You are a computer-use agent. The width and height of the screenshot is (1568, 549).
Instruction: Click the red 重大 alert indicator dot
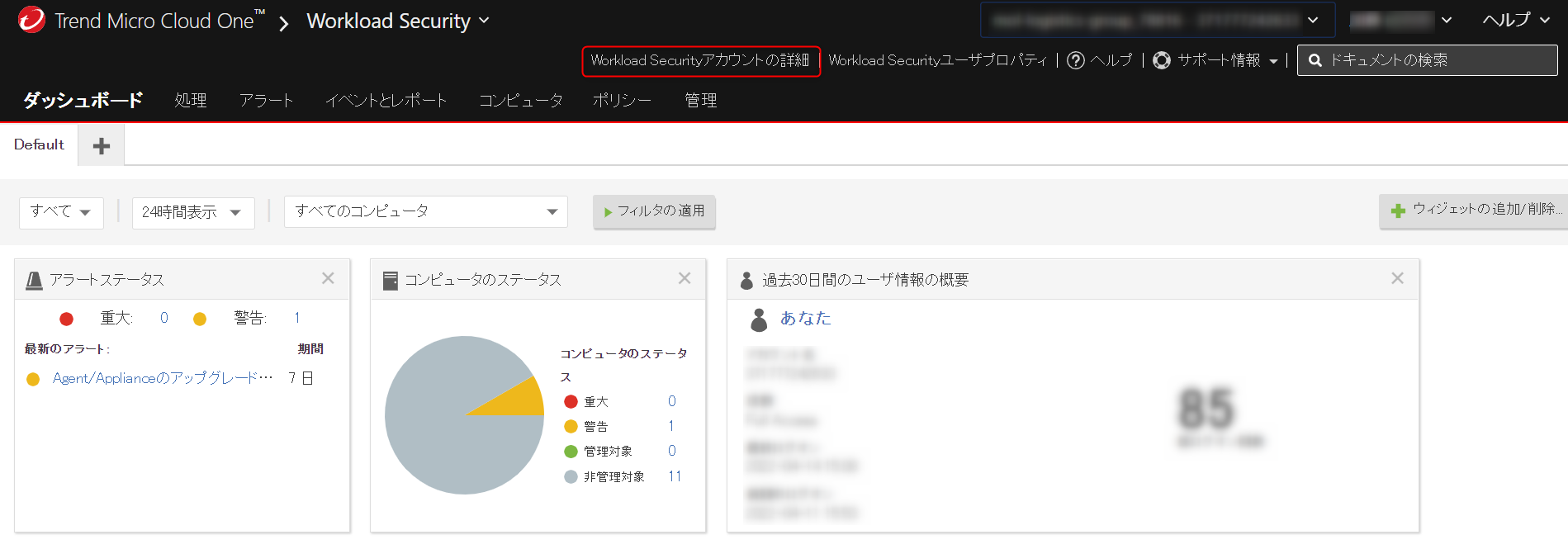tap(67, 319)
